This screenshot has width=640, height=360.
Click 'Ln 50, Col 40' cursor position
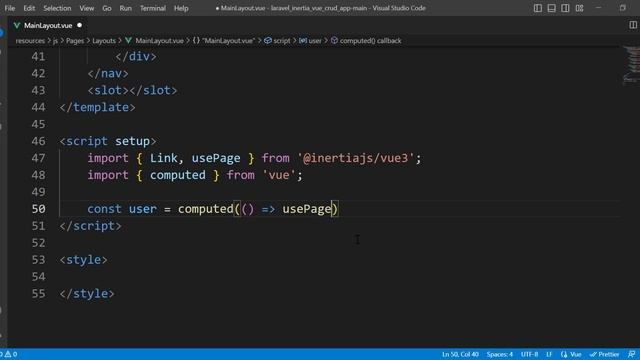coord(460,354)
